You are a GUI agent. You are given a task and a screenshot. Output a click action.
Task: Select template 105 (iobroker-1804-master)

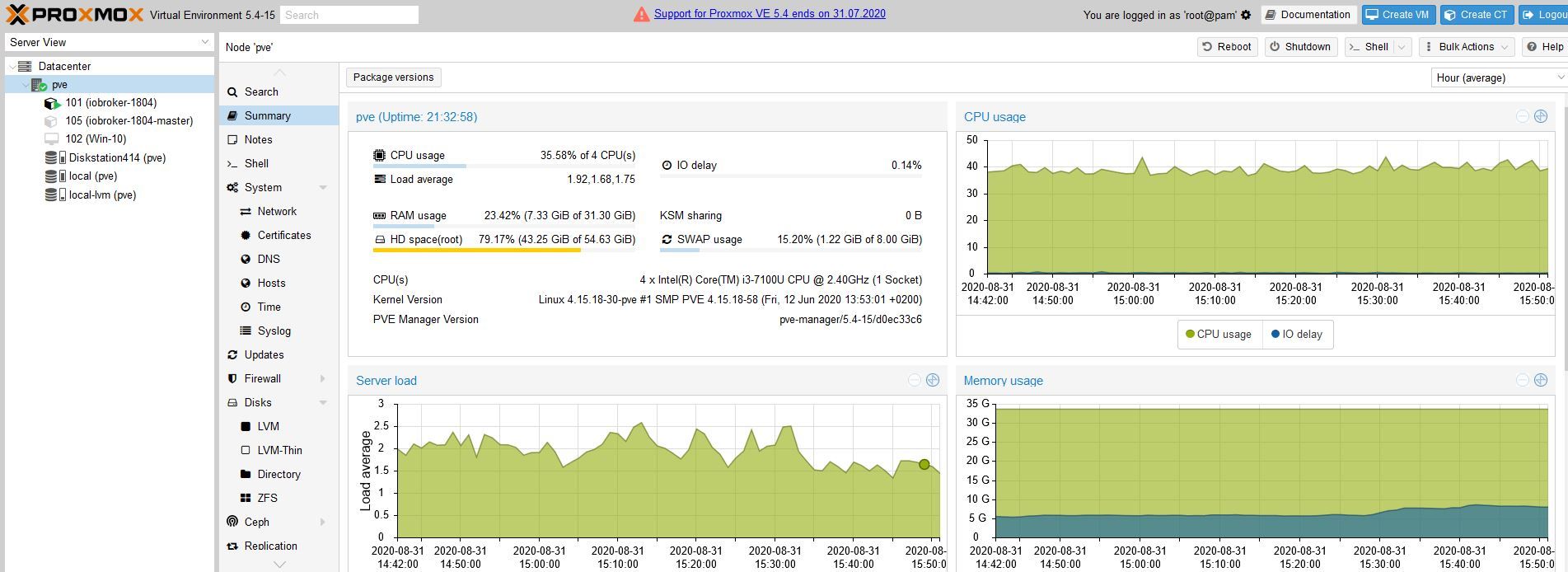(129, 120)
